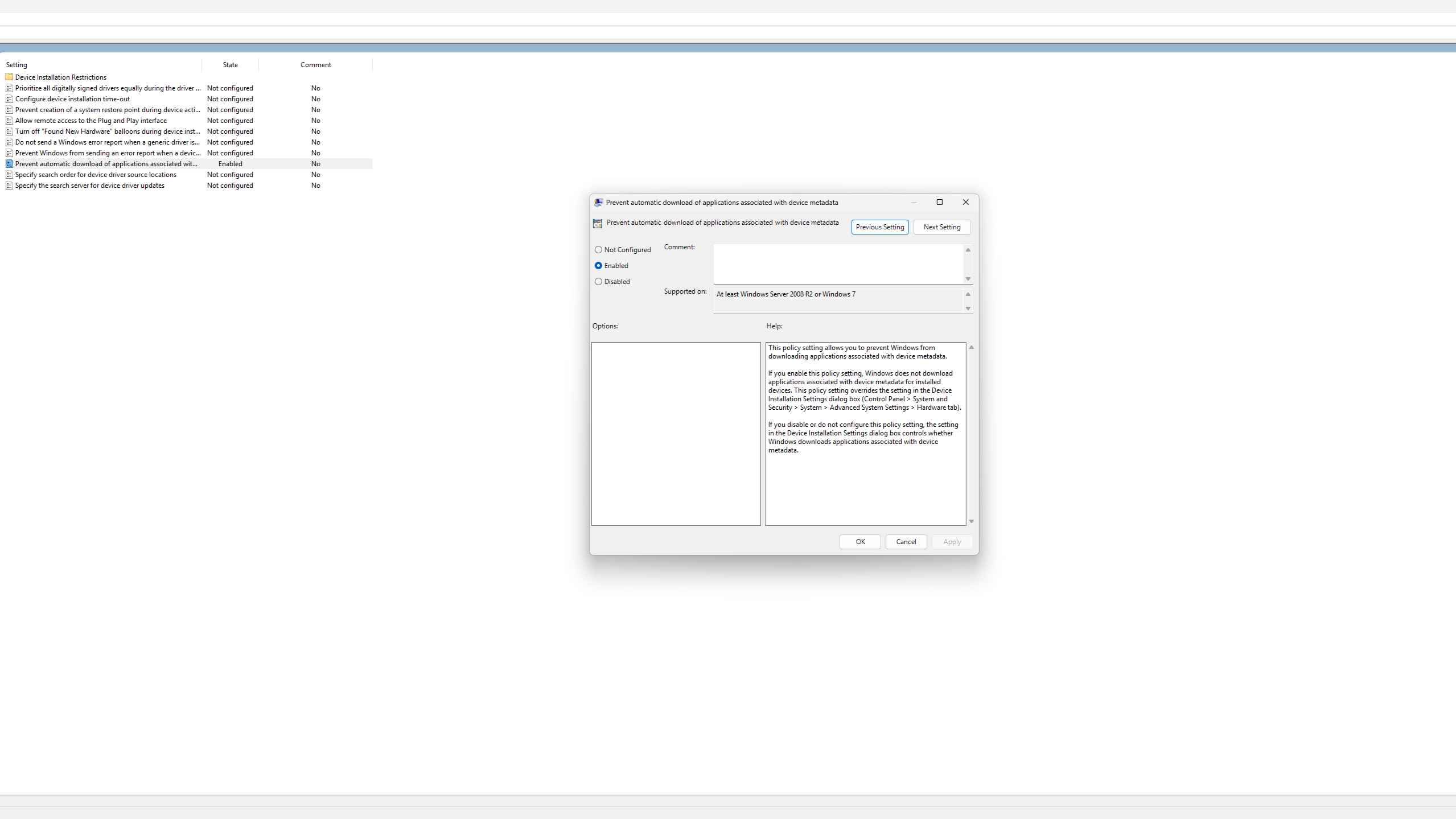Maximize the policy setting dialog
This screenshot has width=1456, height=819.
pyautogui.click(x=940, y=202)
